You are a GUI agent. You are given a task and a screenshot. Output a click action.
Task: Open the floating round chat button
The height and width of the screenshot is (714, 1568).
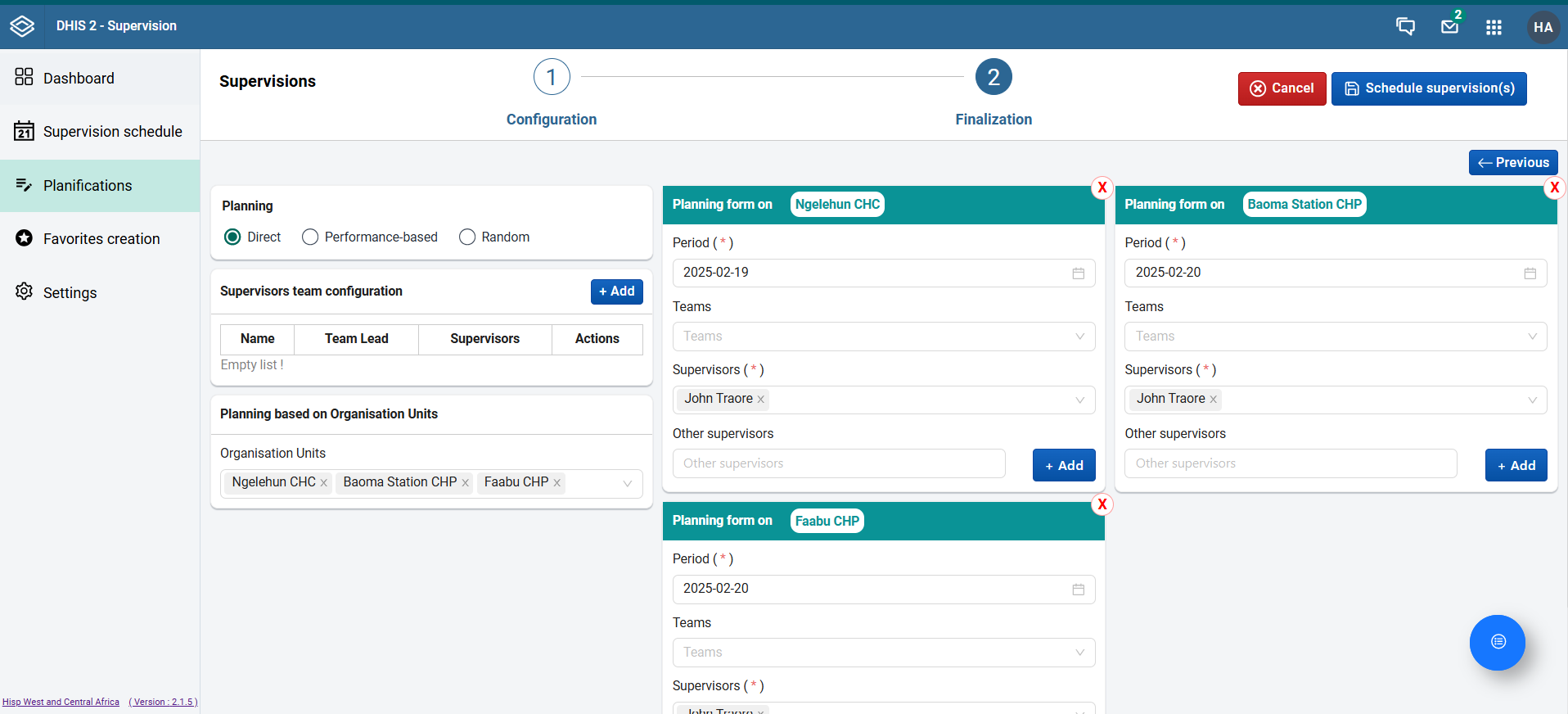pos(1497,642)
